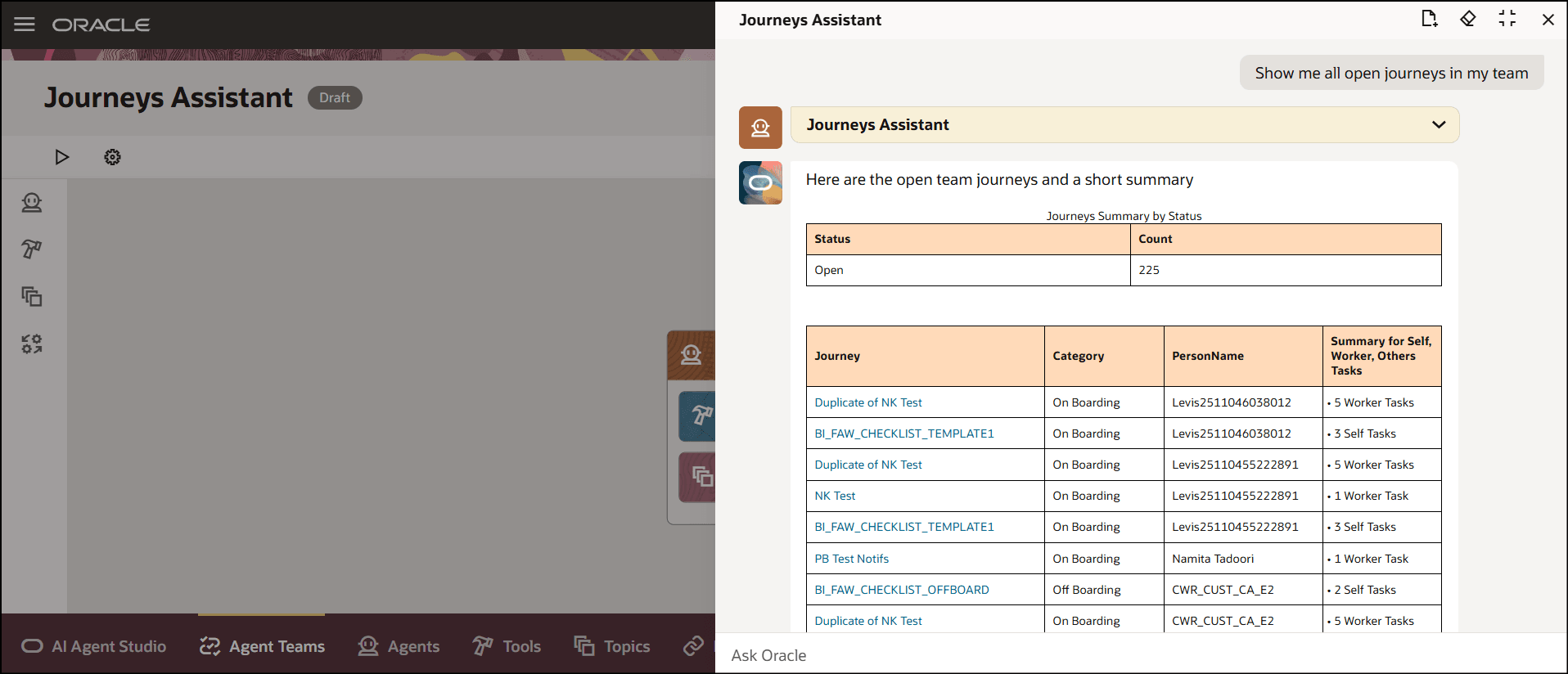Click the red topic node on canvas
This screenshot has width=1568, height=674.
pyautogui.click(x=697, y=476)
